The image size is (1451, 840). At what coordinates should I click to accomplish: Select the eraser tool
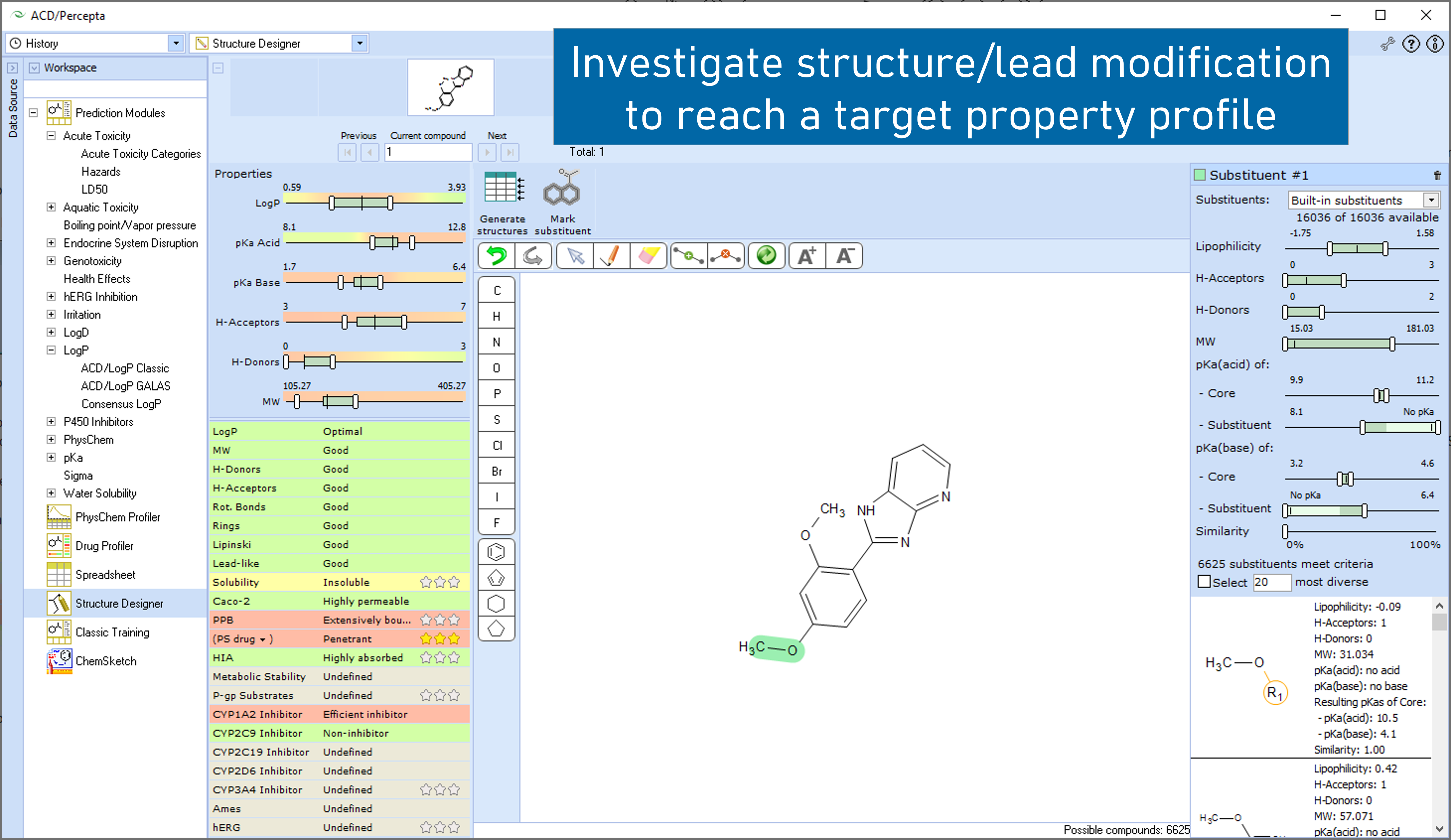pos(648,256)
